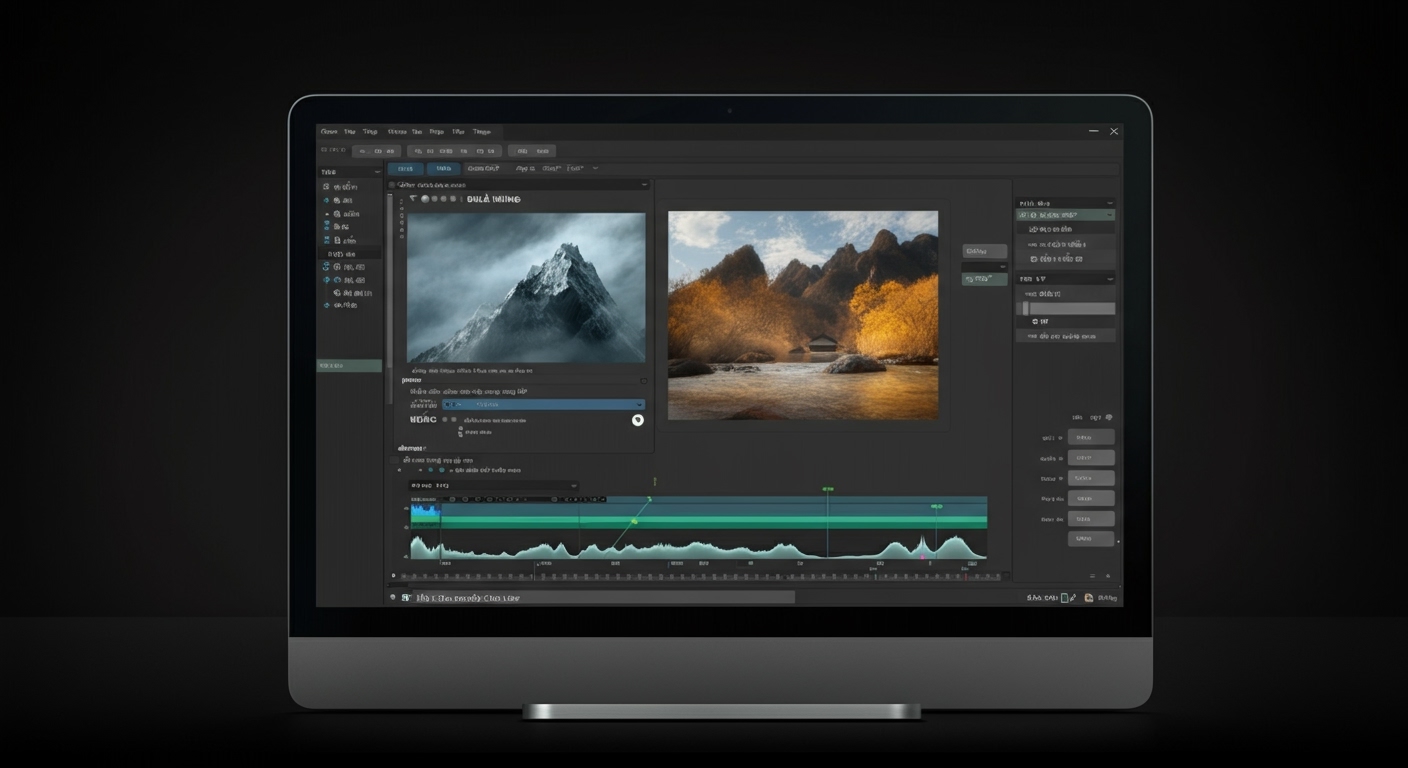Click the playhead arrow icon above the preview
The height and width of the screenshot is (768, 1408).
413,199
